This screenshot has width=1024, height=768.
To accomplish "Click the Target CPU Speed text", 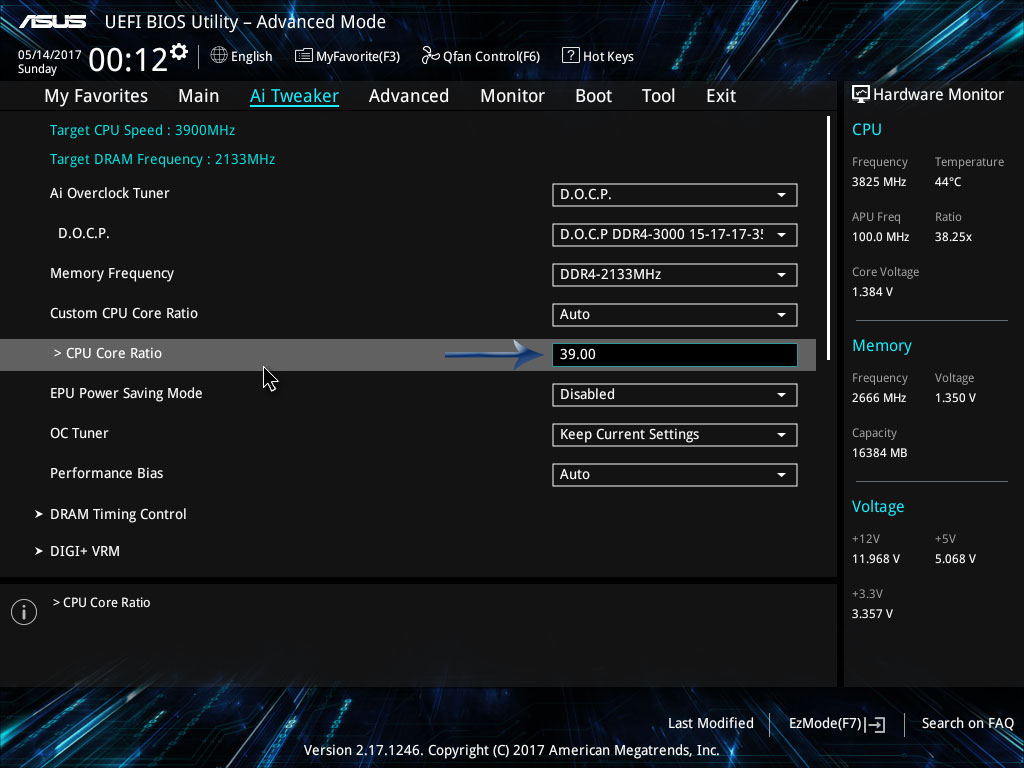I will point(142,130).
